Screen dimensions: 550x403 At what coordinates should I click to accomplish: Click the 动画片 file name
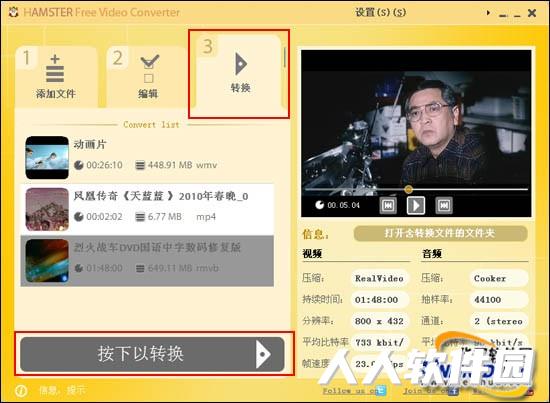pyautogui.click(x=90, y=144)
